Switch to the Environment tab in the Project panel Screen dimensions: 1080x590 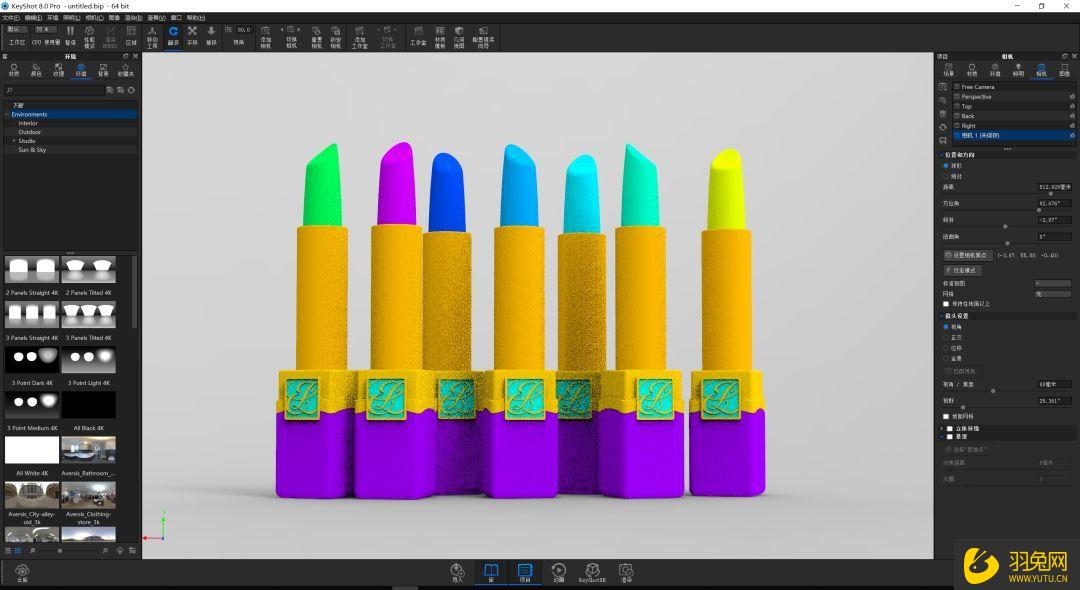(x=995, y=70)
